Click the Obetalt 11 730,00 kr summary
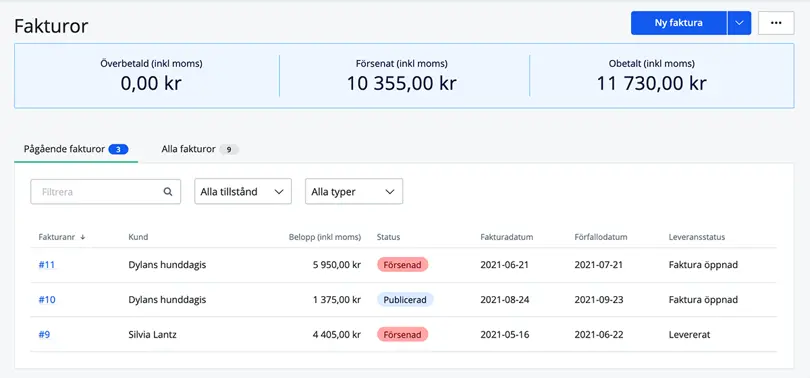This screenshot has height=378, width=810. point(651,75)
